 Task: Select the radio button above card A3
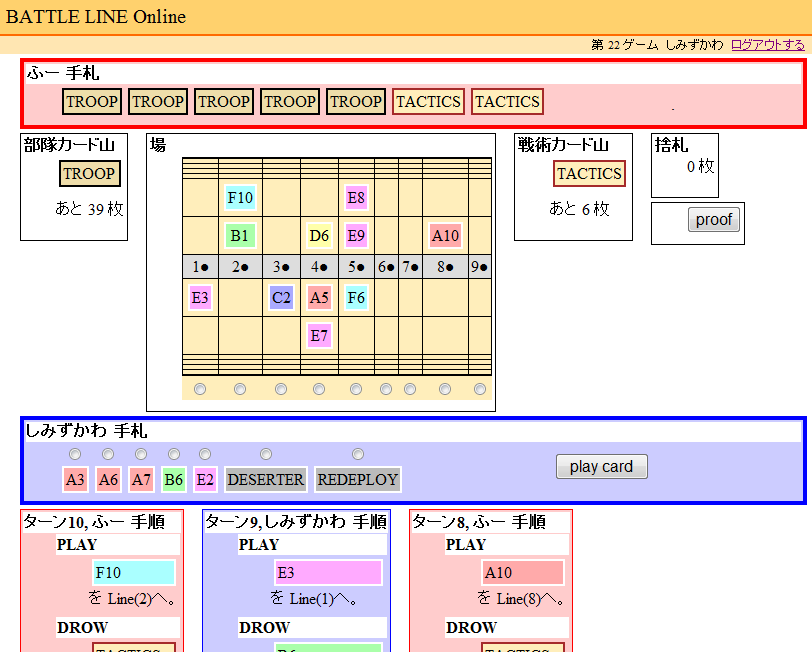pyautogui.click(x=75, y=454)
